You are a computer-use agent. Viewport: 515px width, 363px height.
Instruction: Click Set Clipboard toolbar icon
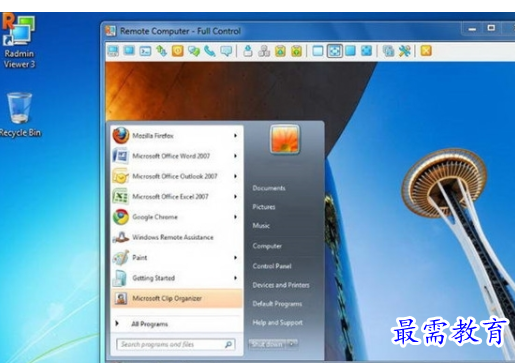coord(280,51)
